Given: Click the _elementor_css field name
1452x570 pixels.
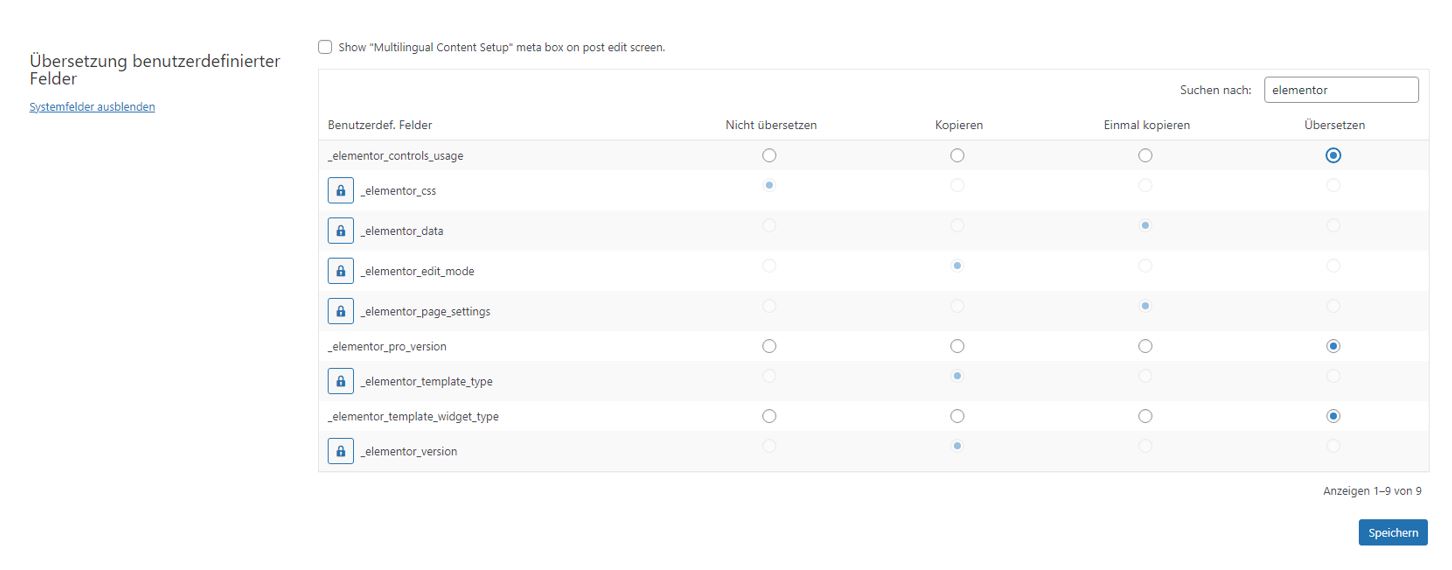Looking at the screenshot, I should point(398,191).
